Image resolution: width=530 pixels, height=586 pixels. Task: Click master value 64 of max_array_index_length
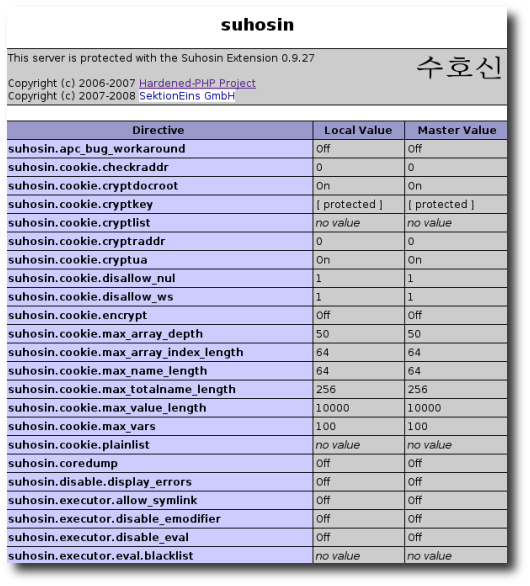(414, 352)
